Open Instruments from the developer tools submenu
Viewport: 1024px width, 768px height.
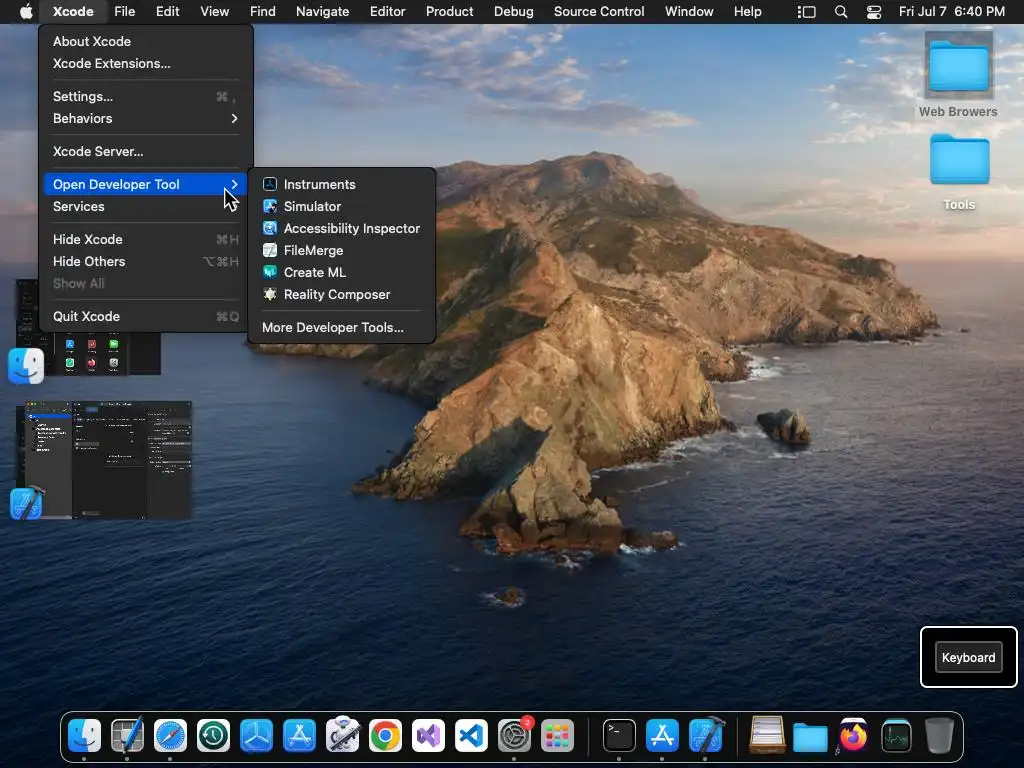[x=319, y=184]
